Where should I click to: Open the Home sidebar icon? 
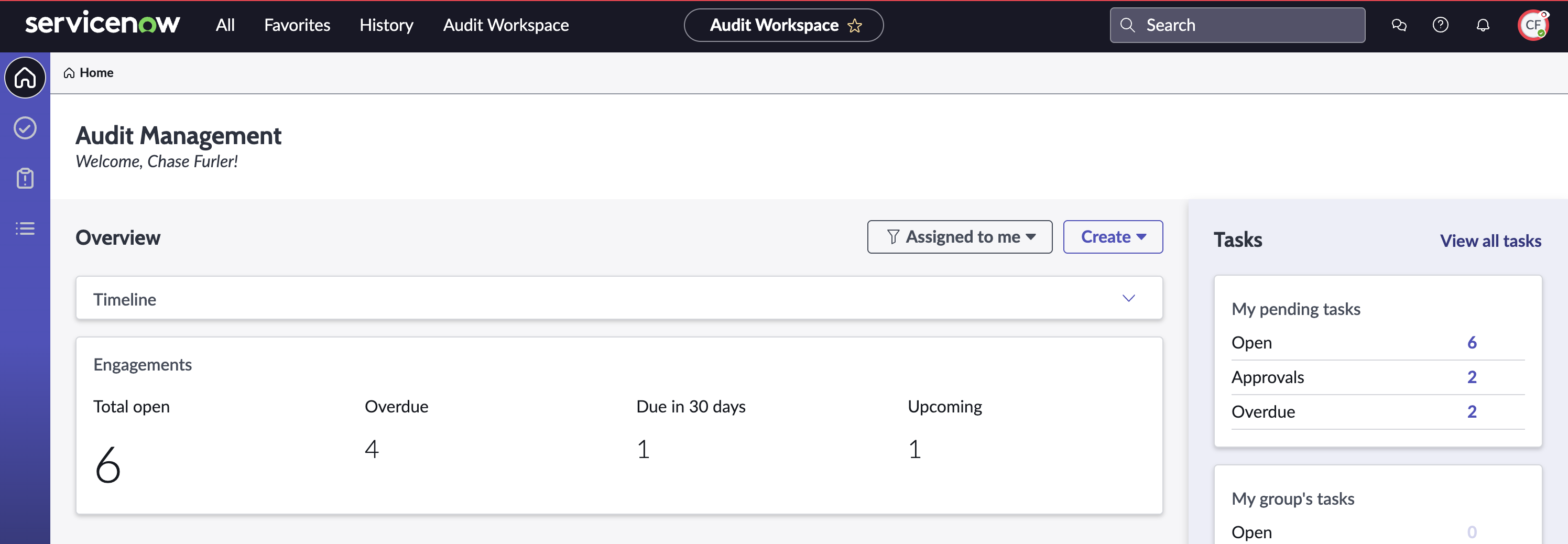[25, 78]
